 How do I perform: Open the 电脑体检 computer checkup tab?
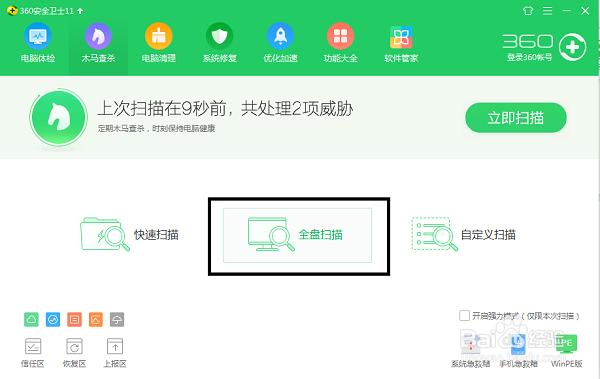point(38,42)
